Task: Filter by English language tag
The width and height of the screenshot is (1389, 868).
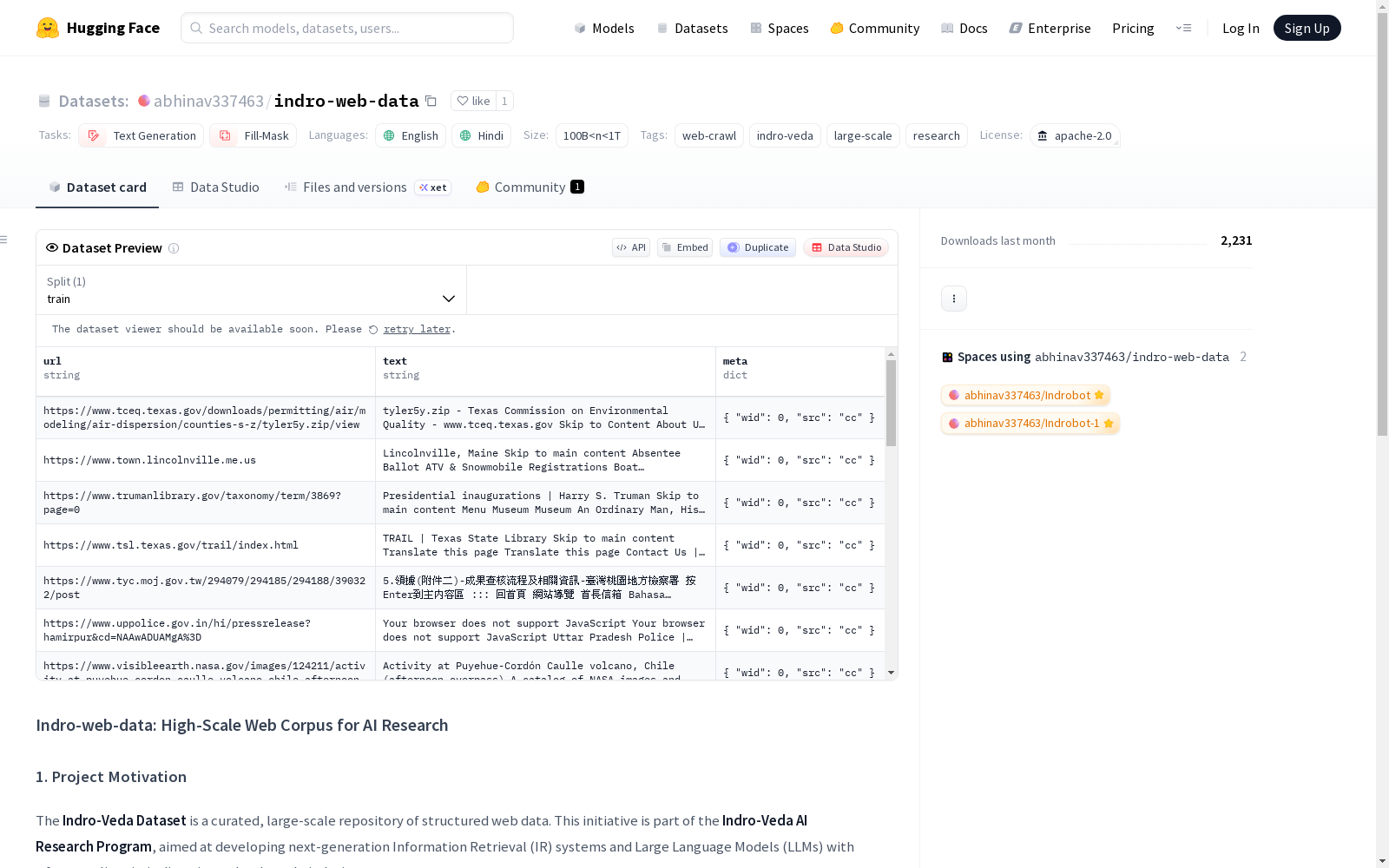Action: tap(411, 135)
